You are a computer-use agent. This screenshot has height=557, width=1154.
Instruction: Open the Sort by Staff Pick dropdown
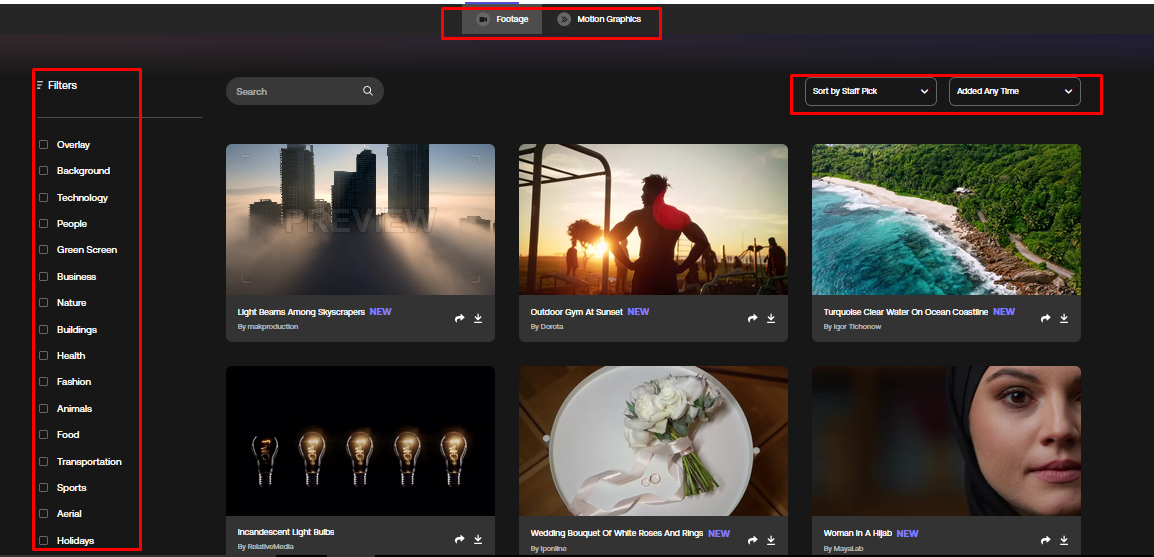pyautogui.click(x=870, y=91)
